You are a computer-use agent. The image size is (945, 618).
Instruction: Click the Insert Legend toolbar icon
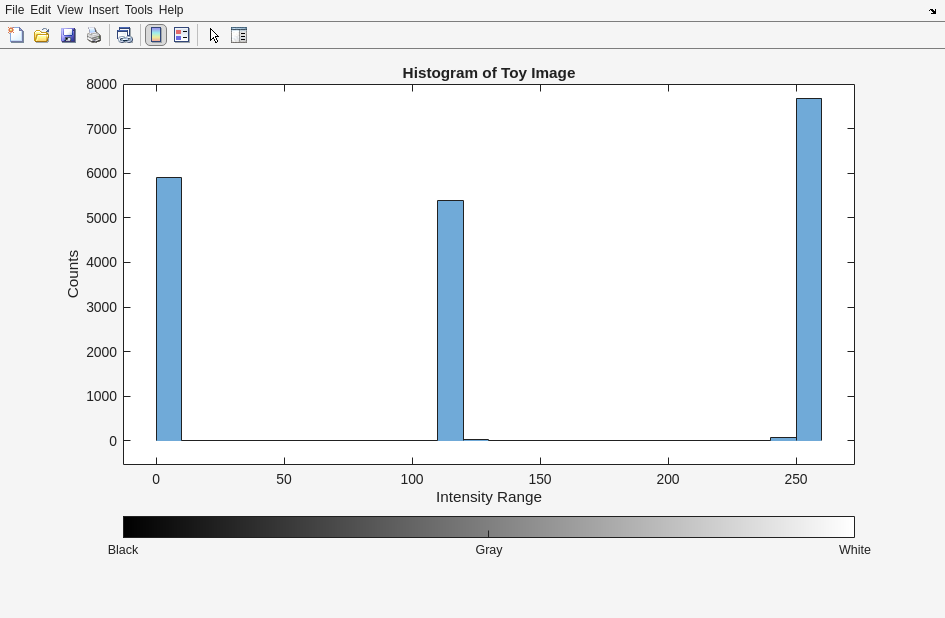[x=182, y=35]
